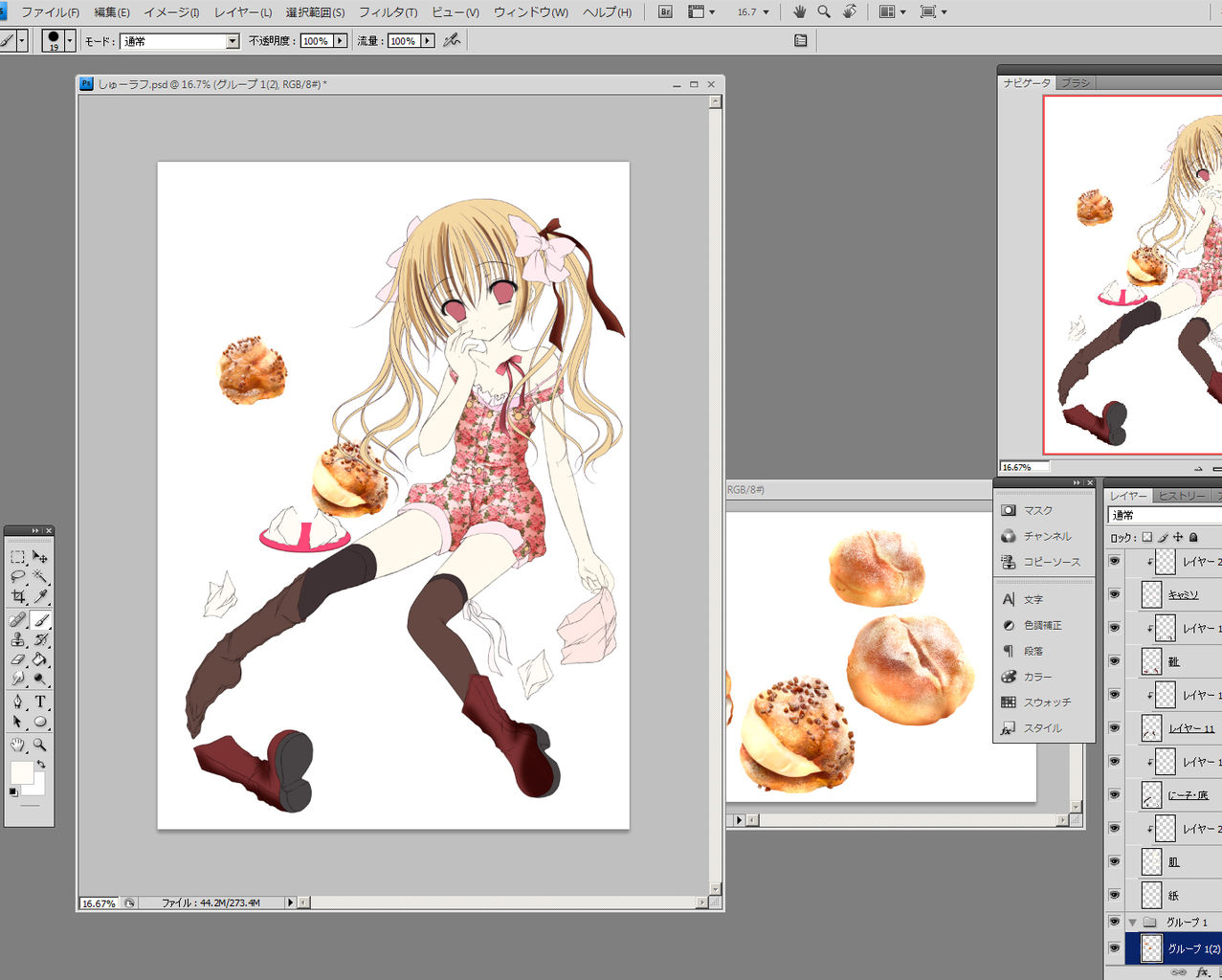Viewport: 1222px width, 980px height.
Task: Select the History Brush tool
Action: click(x=40, y=639)
